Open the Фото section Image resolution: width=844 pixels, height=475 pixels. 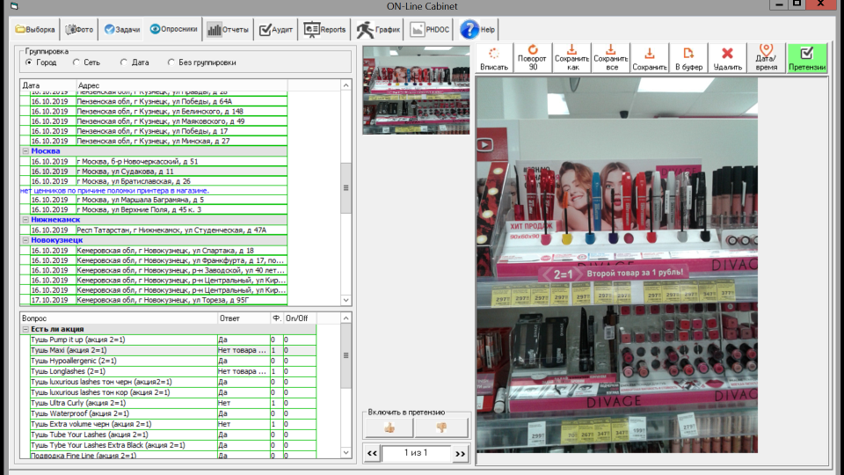[79, 29]
